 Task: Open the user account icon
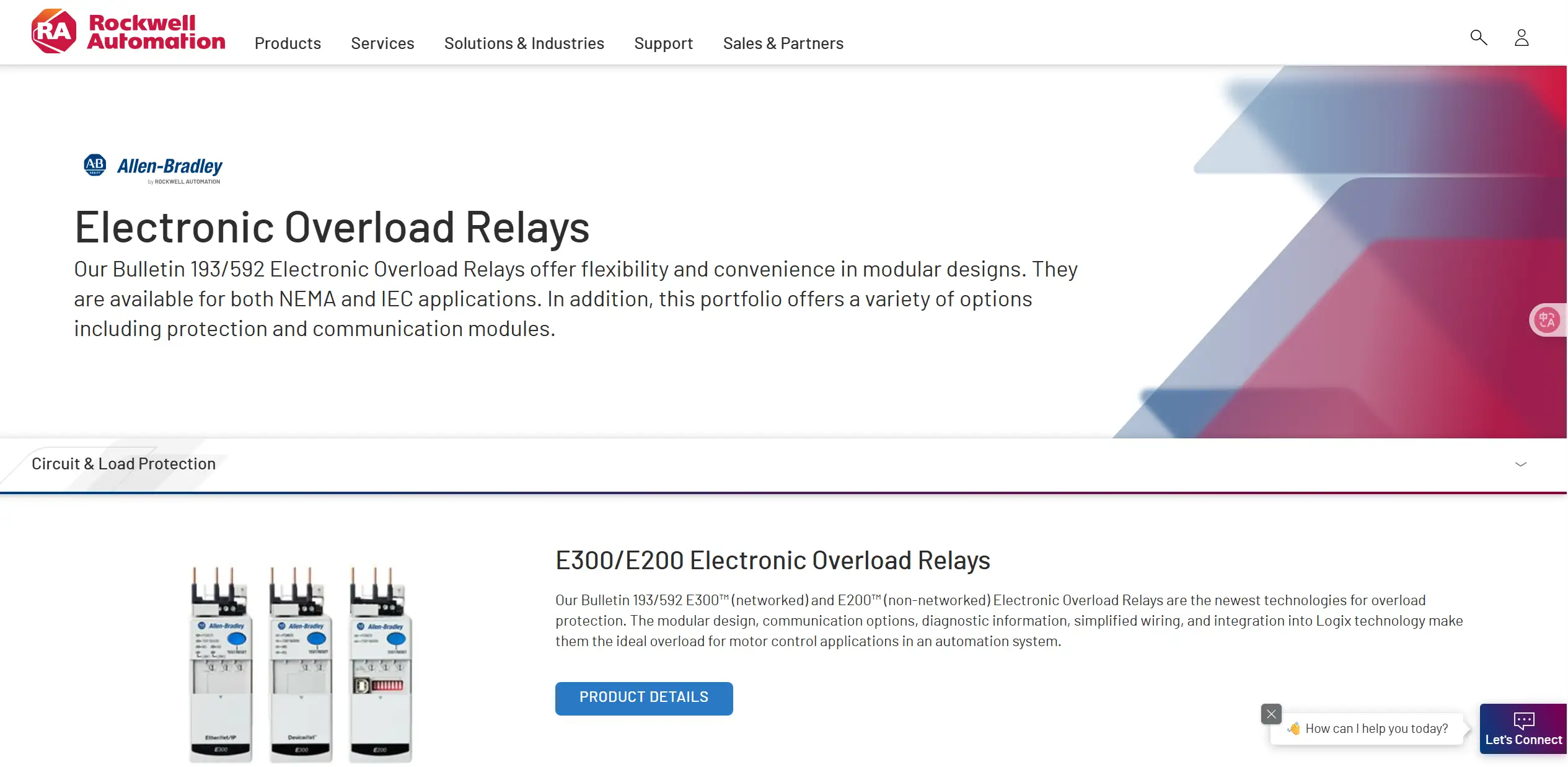click(1522, 38)
